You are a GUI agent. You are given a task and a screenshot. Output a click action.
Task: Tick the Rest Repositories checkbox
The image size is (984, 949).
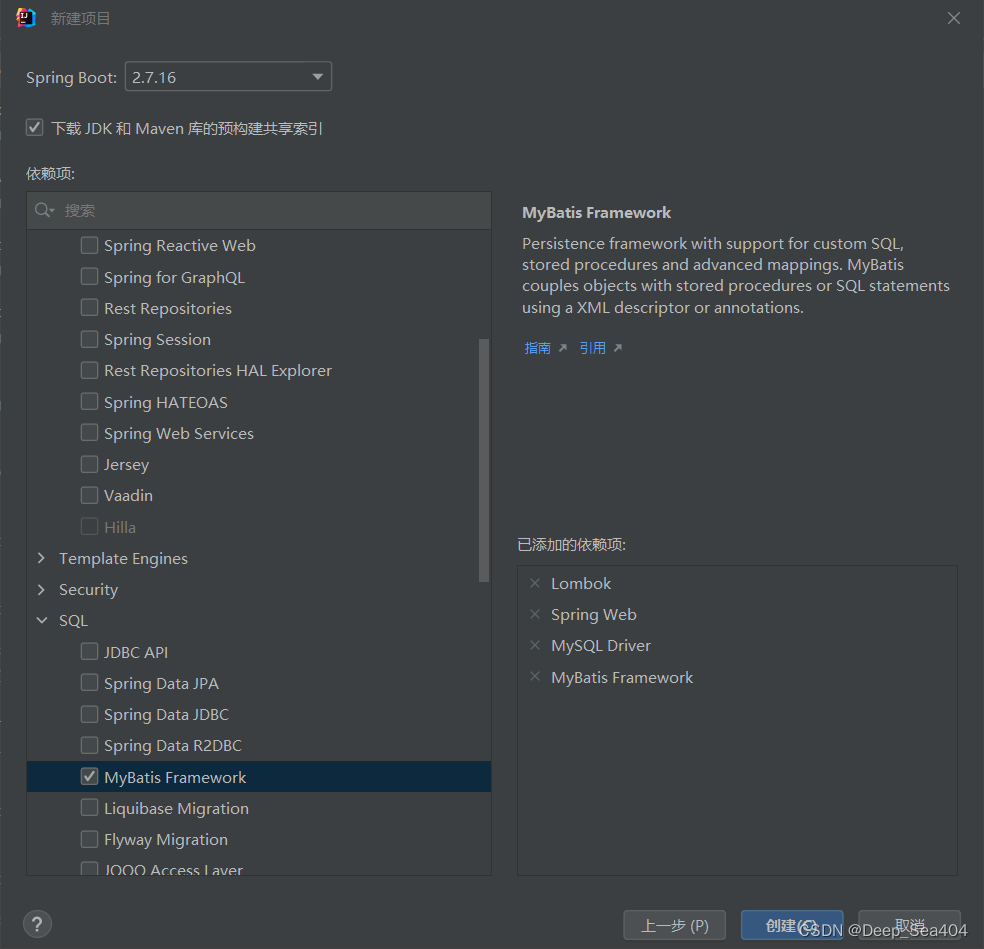click(89, 308)
